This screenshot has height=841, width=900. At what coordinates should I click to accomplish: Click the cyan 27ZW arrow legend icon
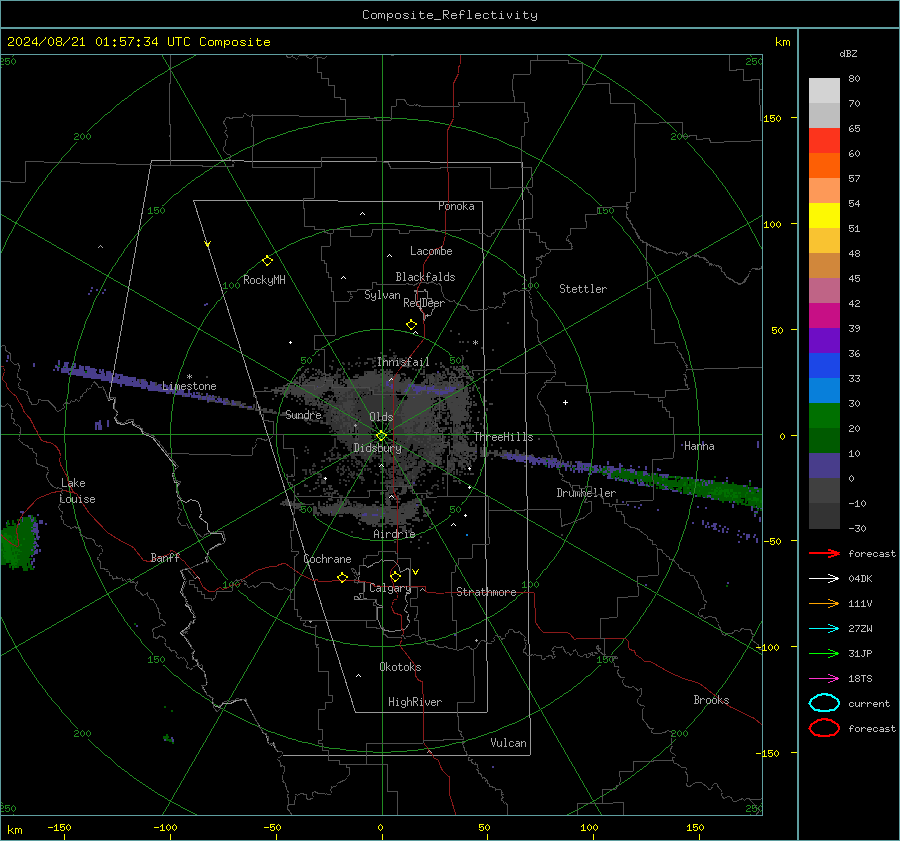[x=824, y=629]
